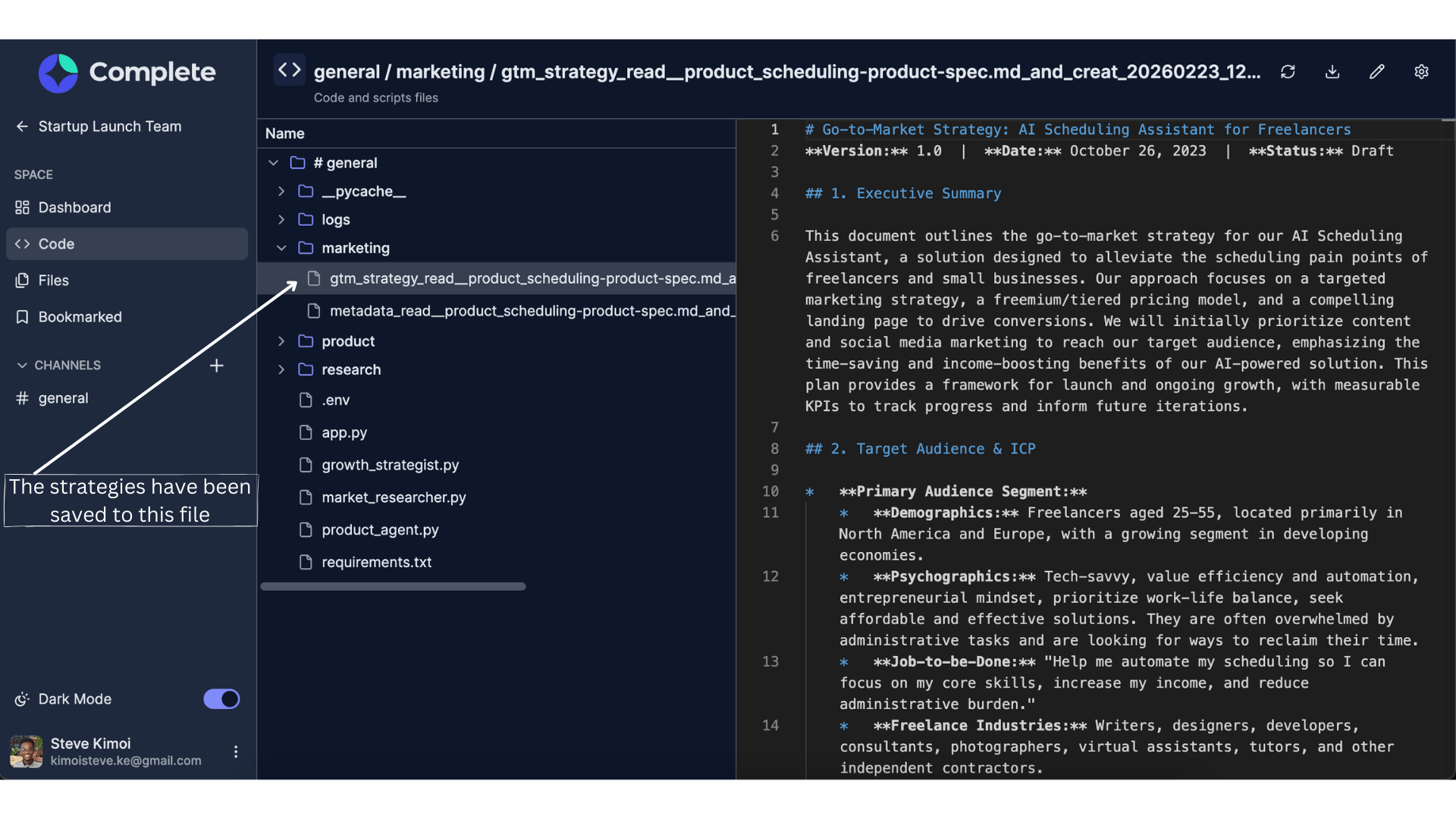
Task: Open user menu three-dot icon
Action: pyautogui.click(x=236, y=752)
